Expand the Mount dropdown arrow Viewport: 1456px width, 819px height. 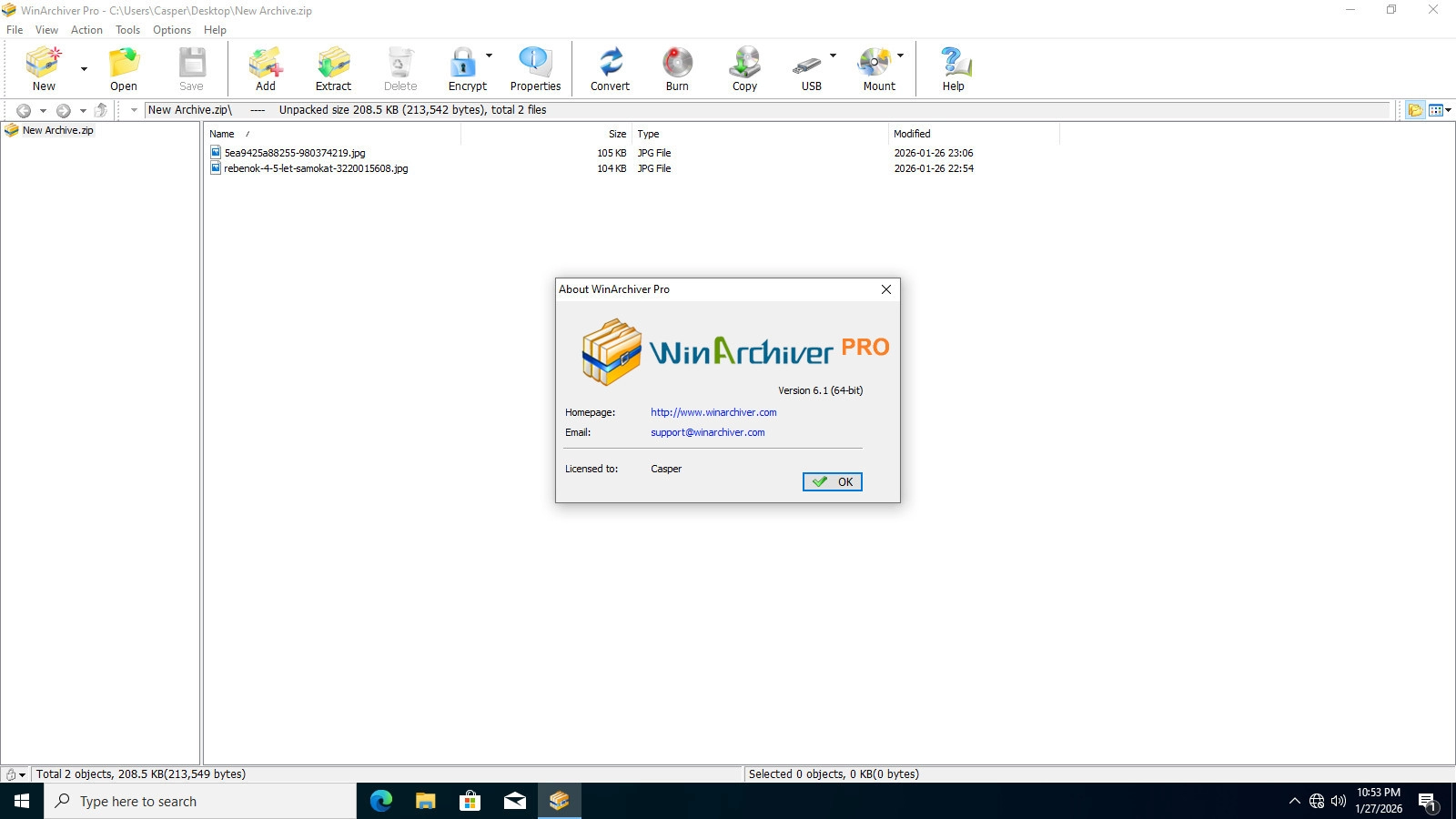(x=900, y=56)
